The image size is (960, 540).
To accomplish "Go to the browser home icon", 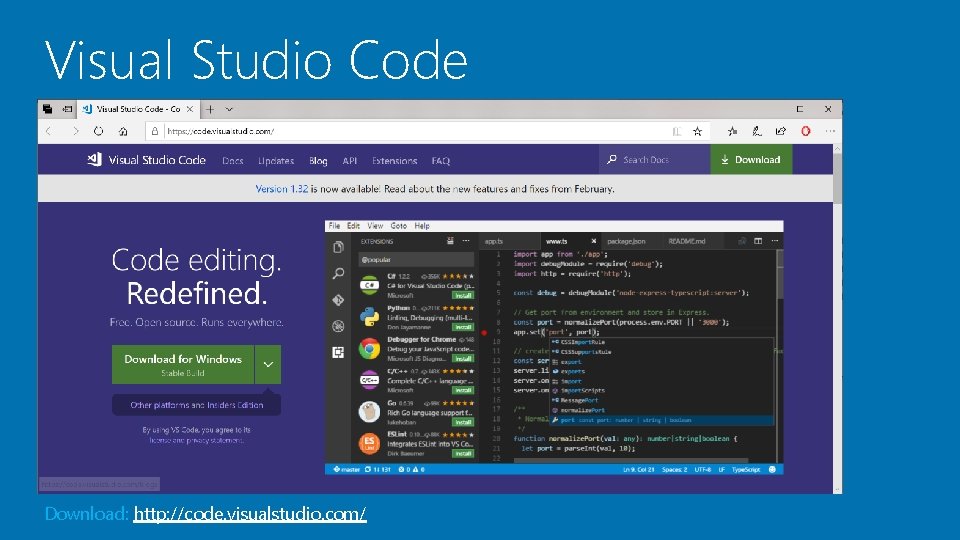I will 123,131.
